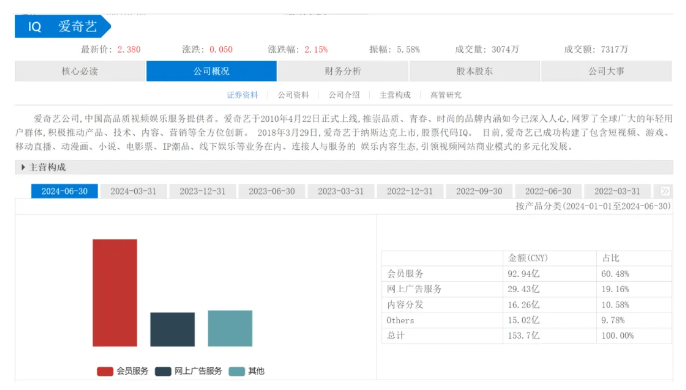Open the 股本股东 tab

click(x=475, y=71)
